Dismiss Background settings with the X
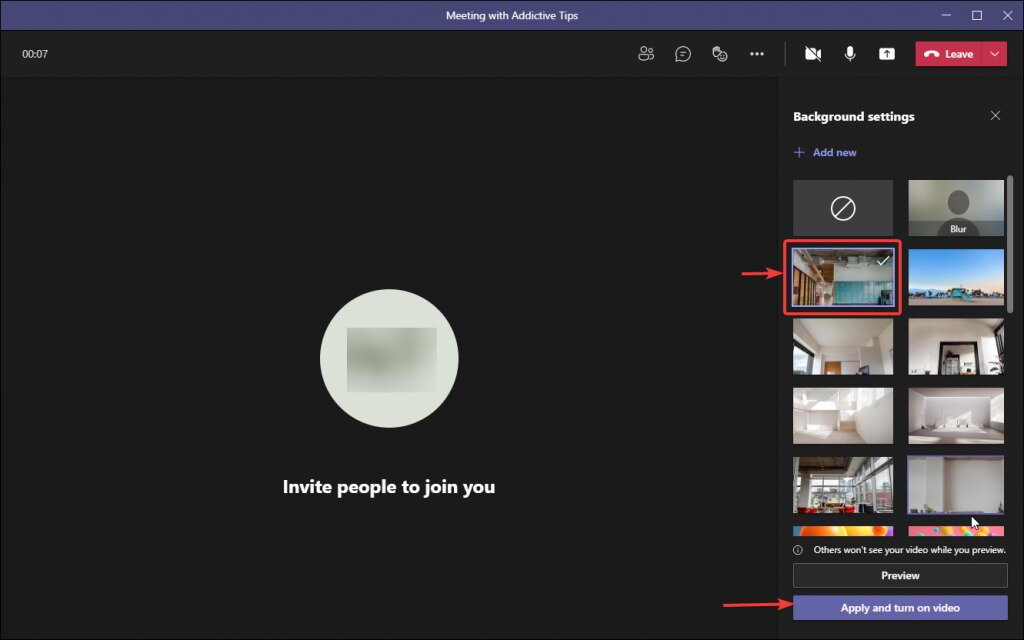Image resolution: width=1024 pixels, height=640 pixels. tap(996, 115)
